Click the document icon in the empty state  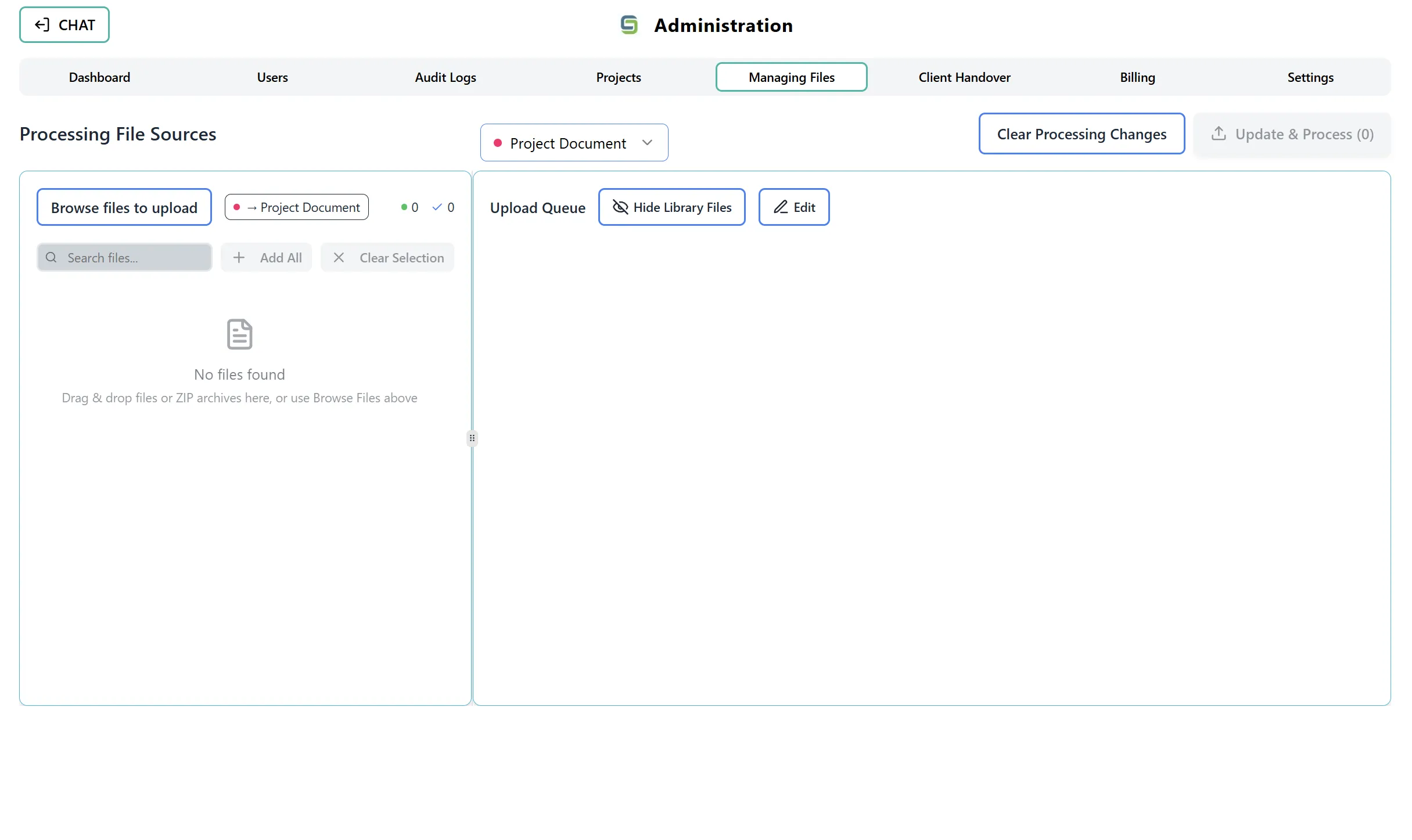click(x=239, y=334)
